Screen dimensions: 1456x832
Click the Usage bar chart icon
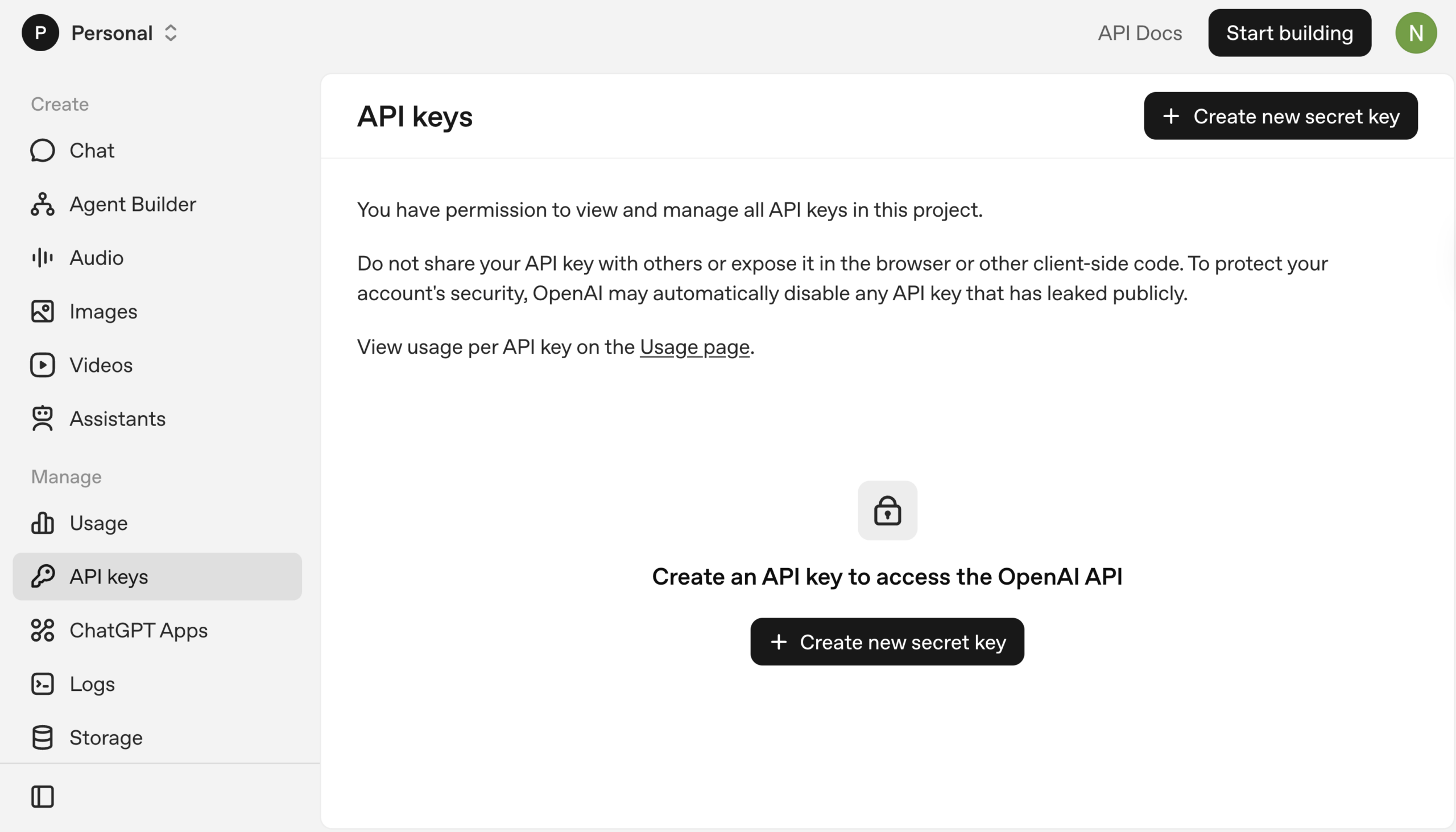click(x=42, y=523)
